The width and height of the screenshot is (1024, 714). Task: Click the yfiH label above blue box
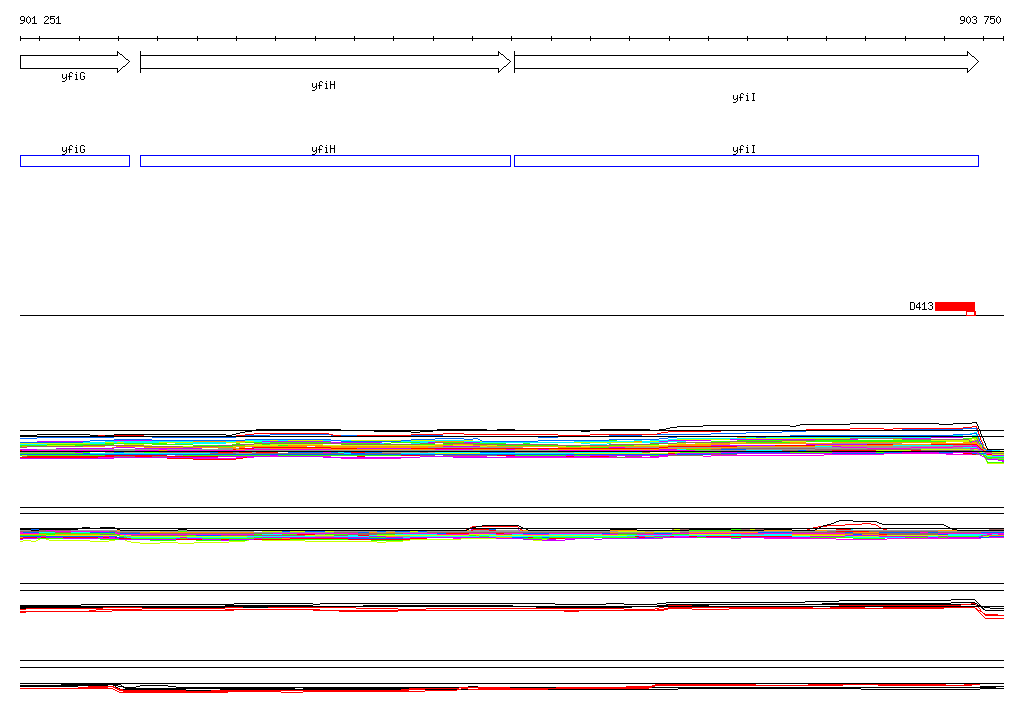[x=323, y=149]
